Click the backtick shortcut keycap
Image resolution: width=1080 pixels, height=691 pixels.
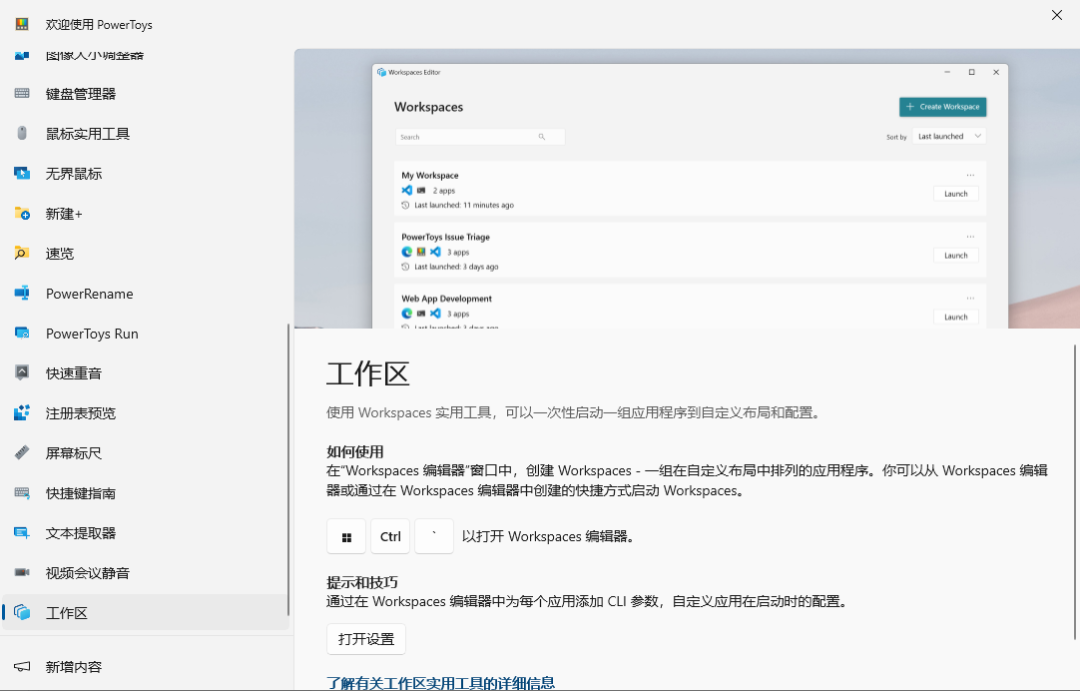pos(434,537)
